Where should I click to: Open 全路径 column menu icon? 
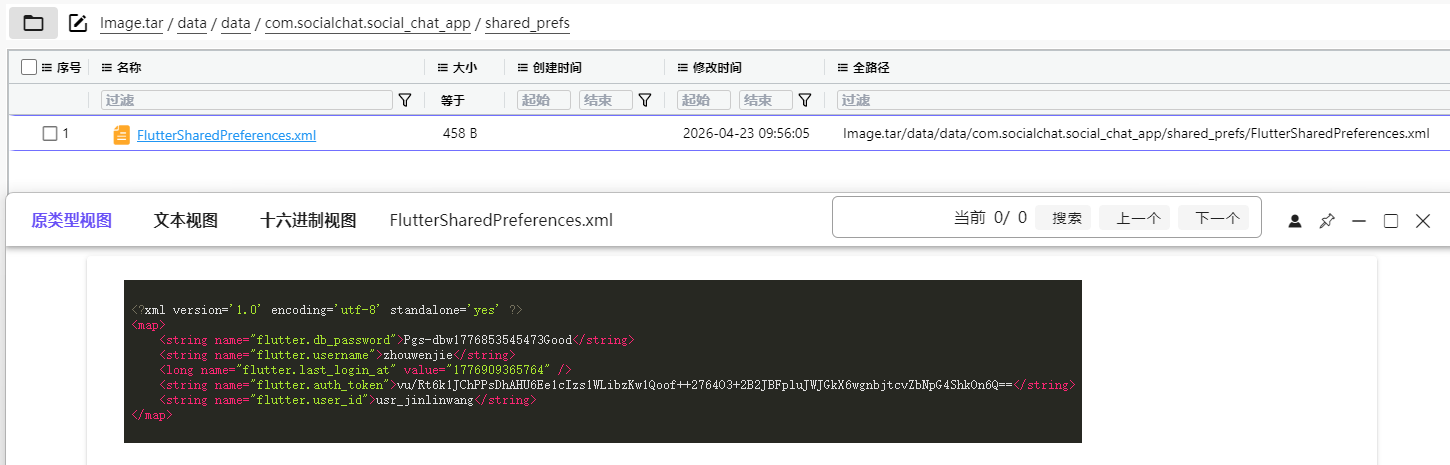point(843,68)
